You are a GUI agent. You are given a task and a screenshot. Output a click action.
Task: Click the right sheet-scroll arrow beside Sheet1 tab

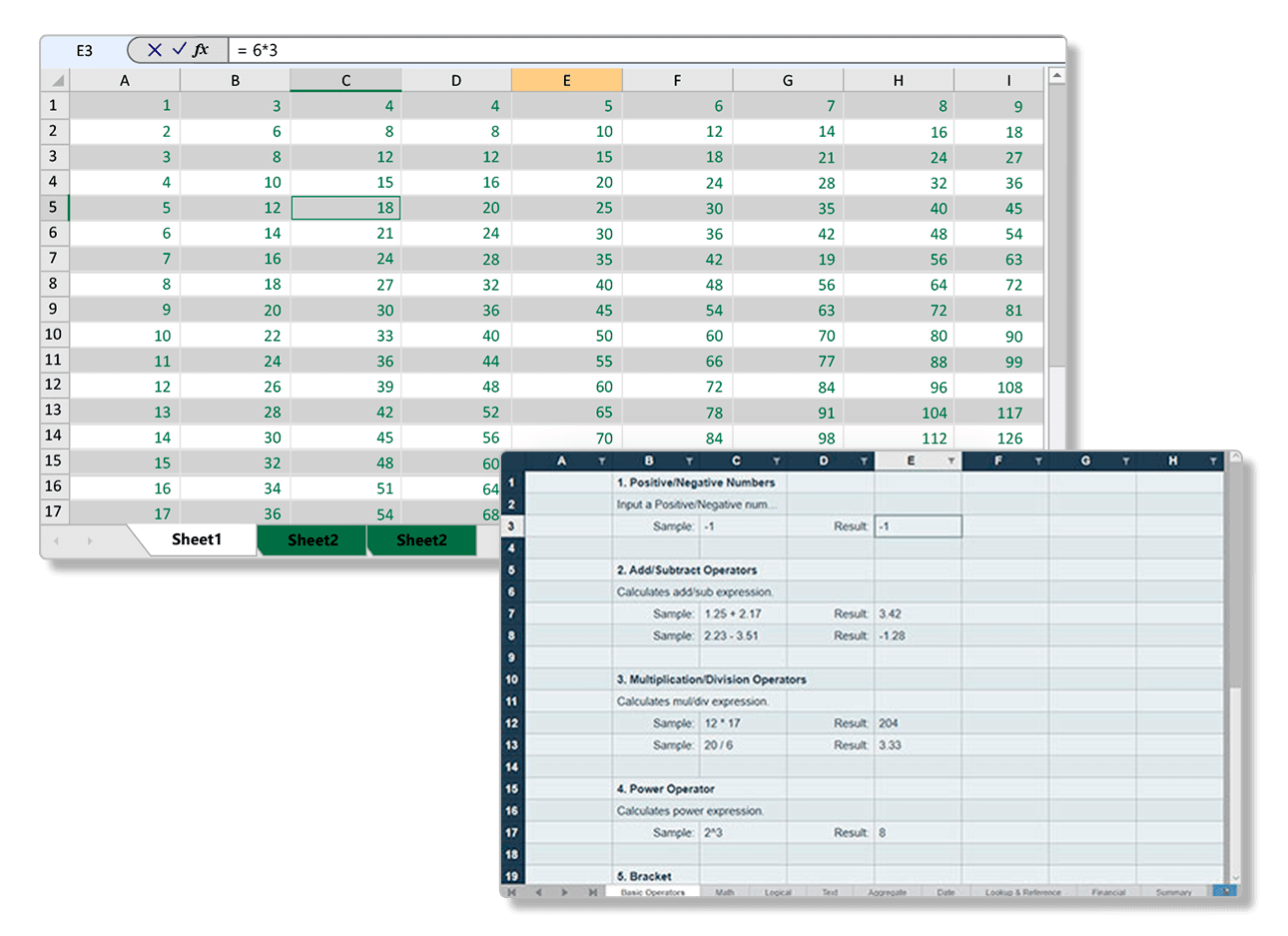click(90, 540)
